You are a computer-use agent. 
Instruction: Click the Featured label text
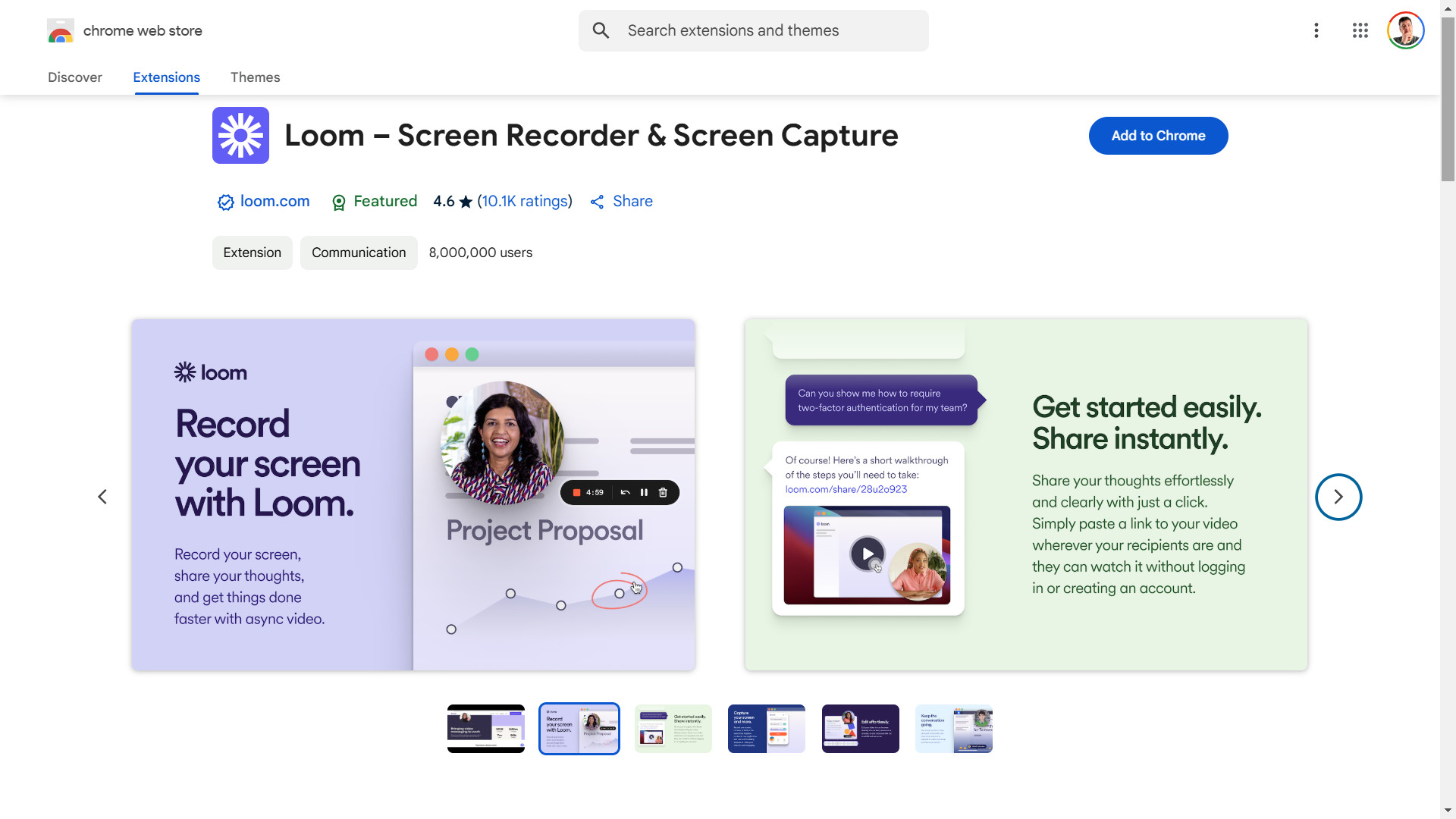pos(385,201)
